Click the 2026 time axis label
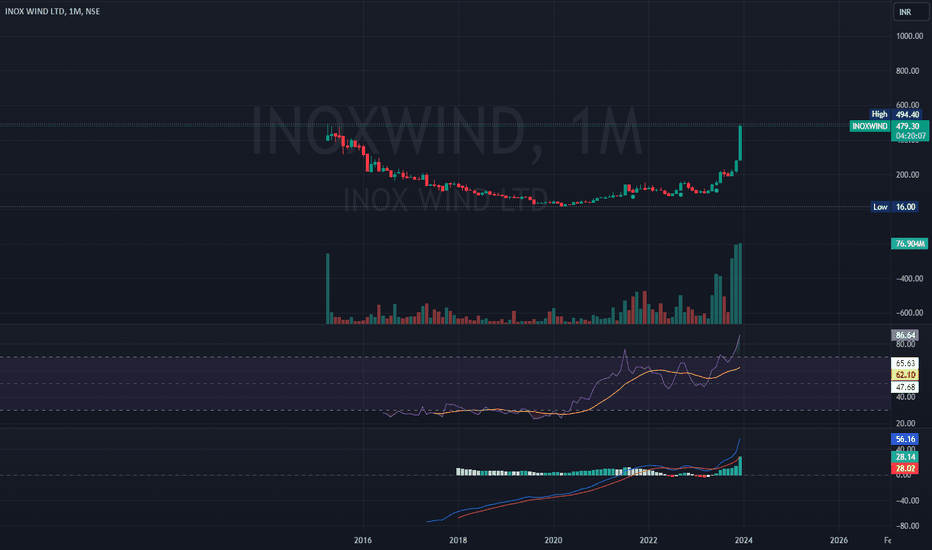932x550 pixels. 839,540
